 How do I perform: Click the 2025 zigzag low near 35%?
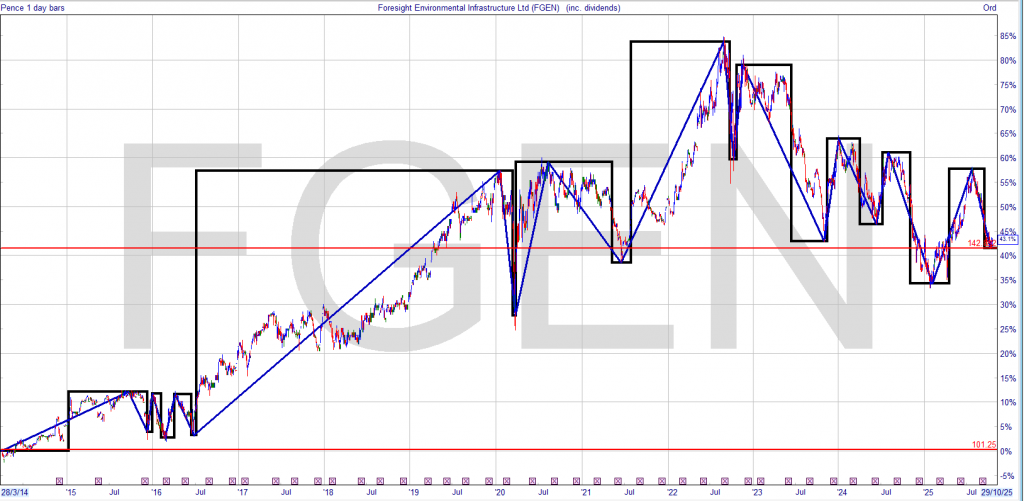point(931,284)
